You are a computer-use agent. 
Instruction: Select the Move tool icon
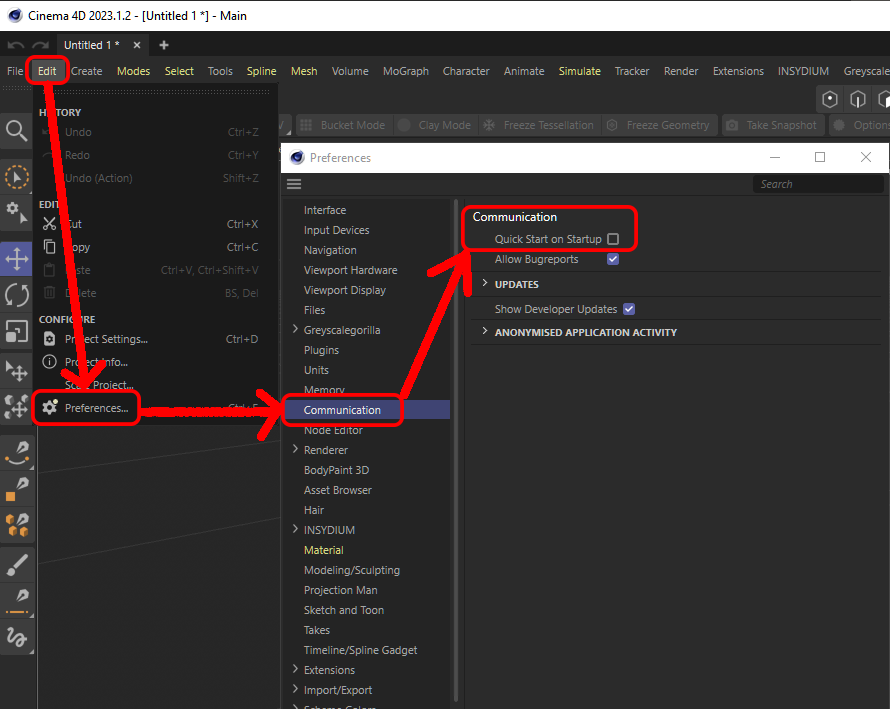[x=16, y=259]
